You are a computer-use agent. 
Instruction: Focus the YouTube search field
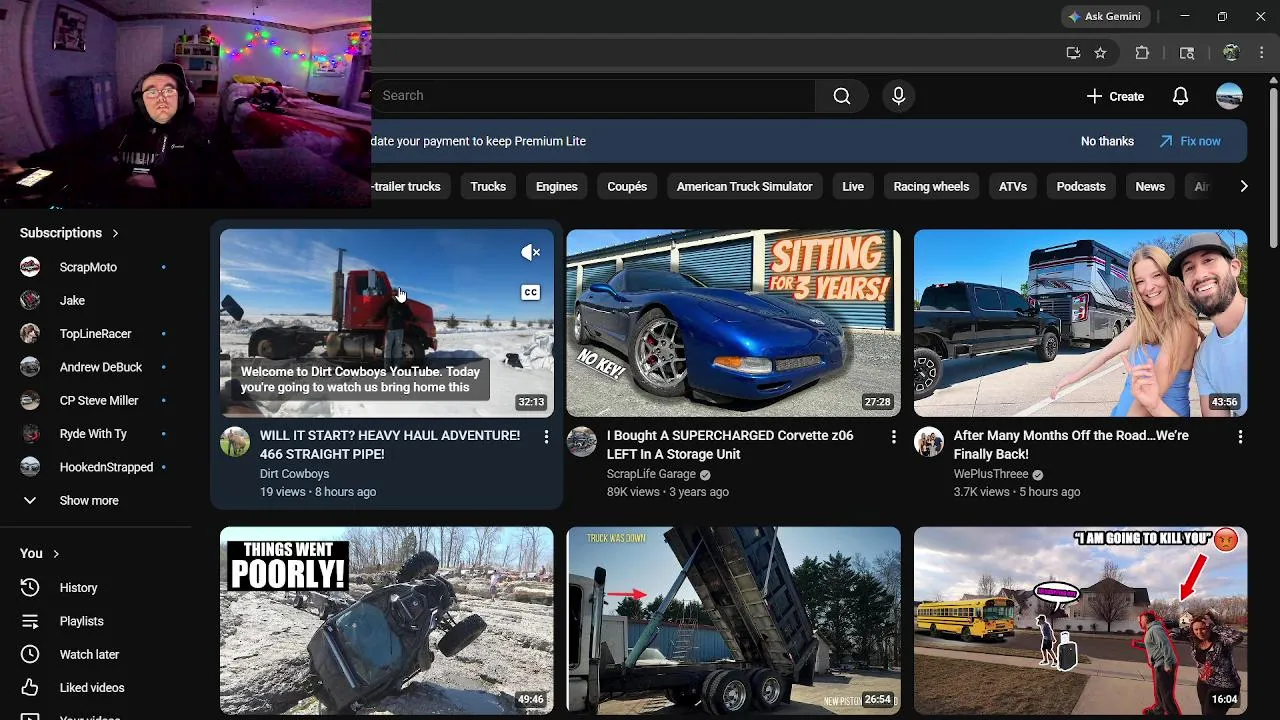(x=593, y=96)
